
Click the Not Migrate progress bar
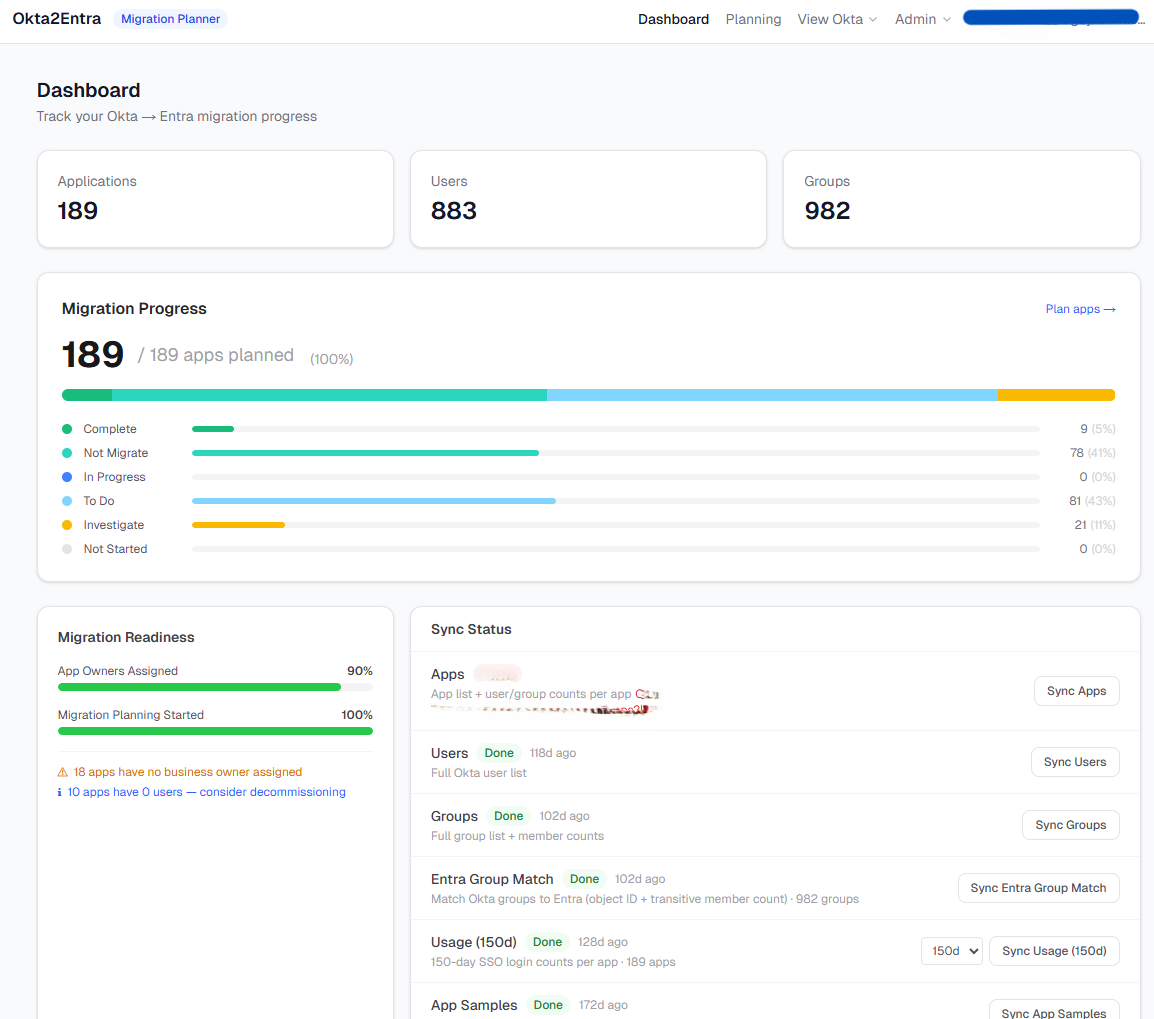pos(616,453)
